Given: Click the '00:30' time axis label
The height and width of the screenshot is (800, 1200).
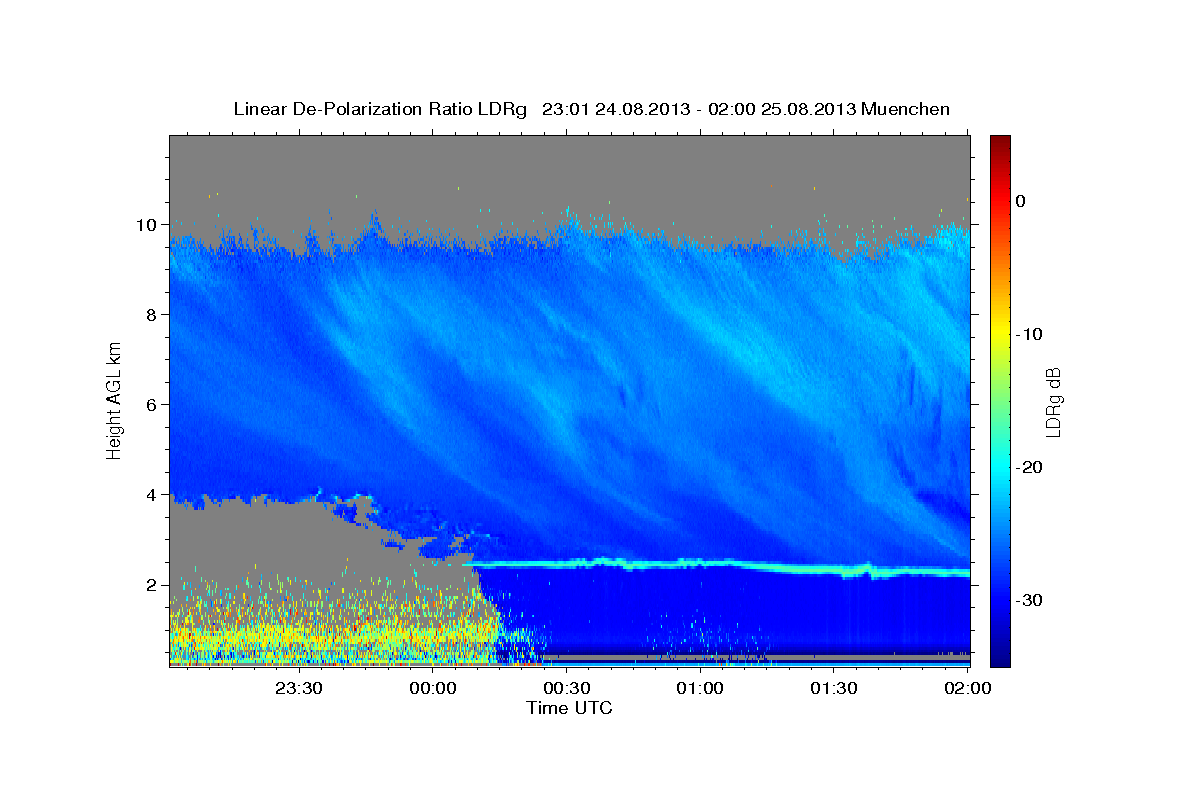Looking at the screenshot, I should tap(566, 688).
